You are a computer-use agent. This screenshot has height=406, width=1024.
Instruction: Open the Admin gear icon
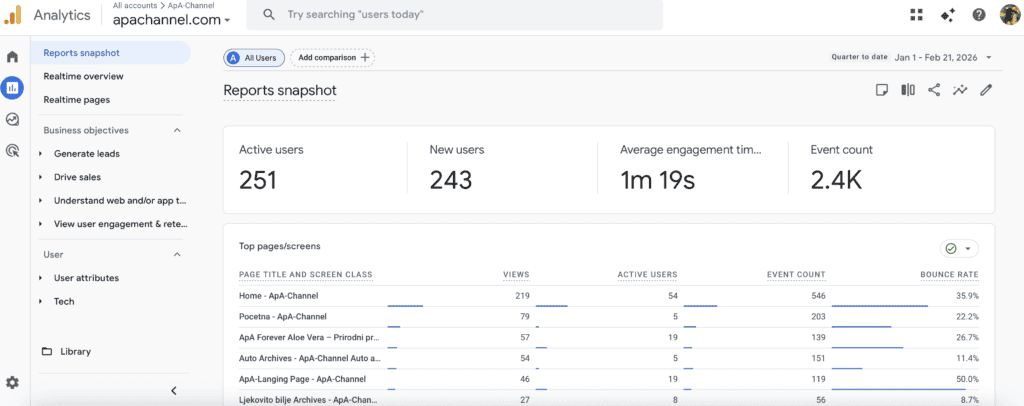tap(12, 383)
